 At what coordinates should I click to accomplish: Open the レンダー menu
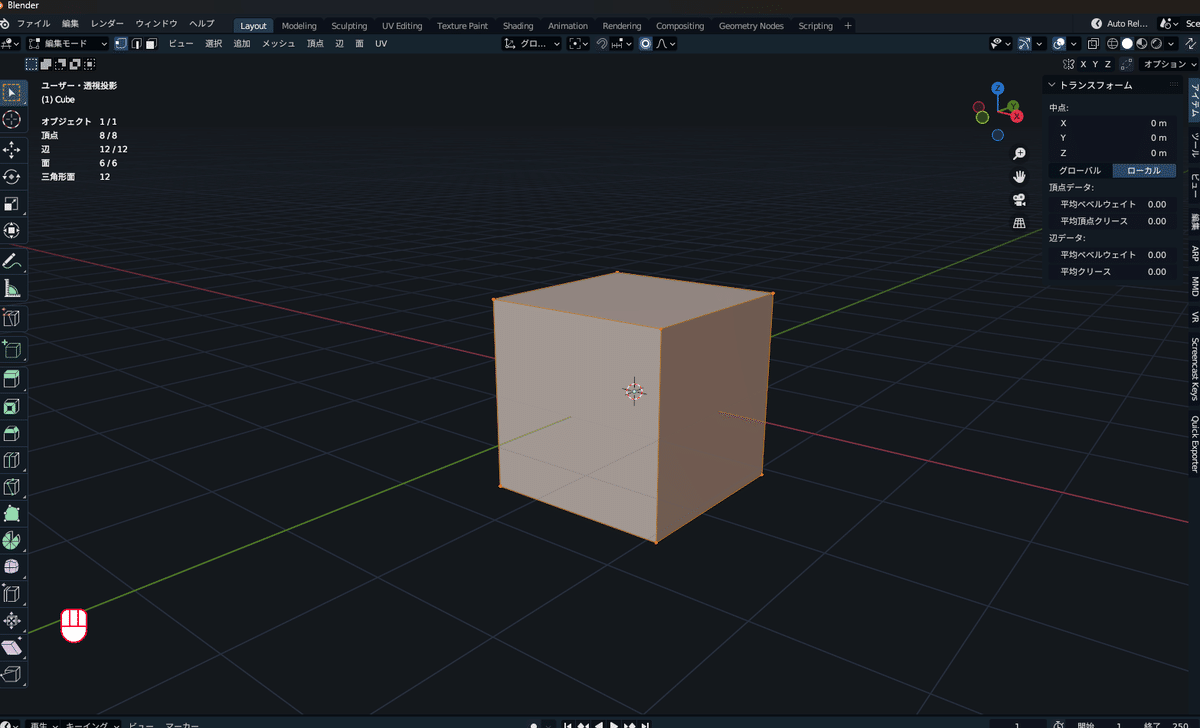(x=107, y=23)
